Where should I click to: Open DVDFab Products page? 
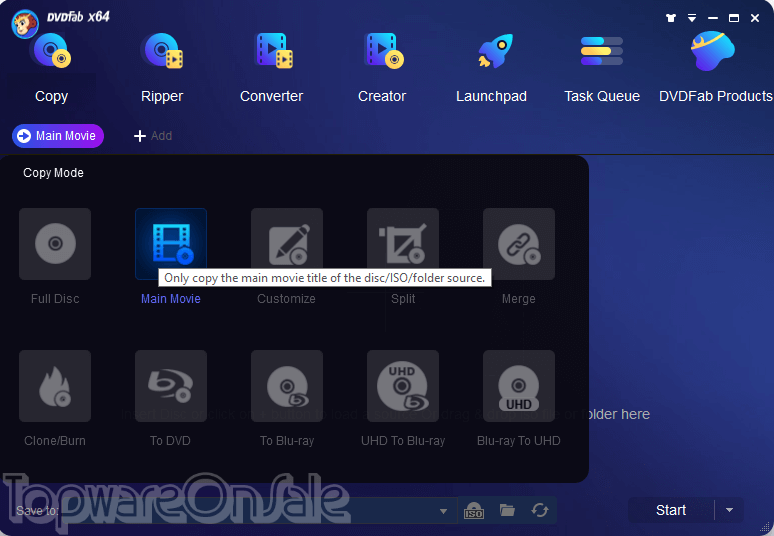715,68
